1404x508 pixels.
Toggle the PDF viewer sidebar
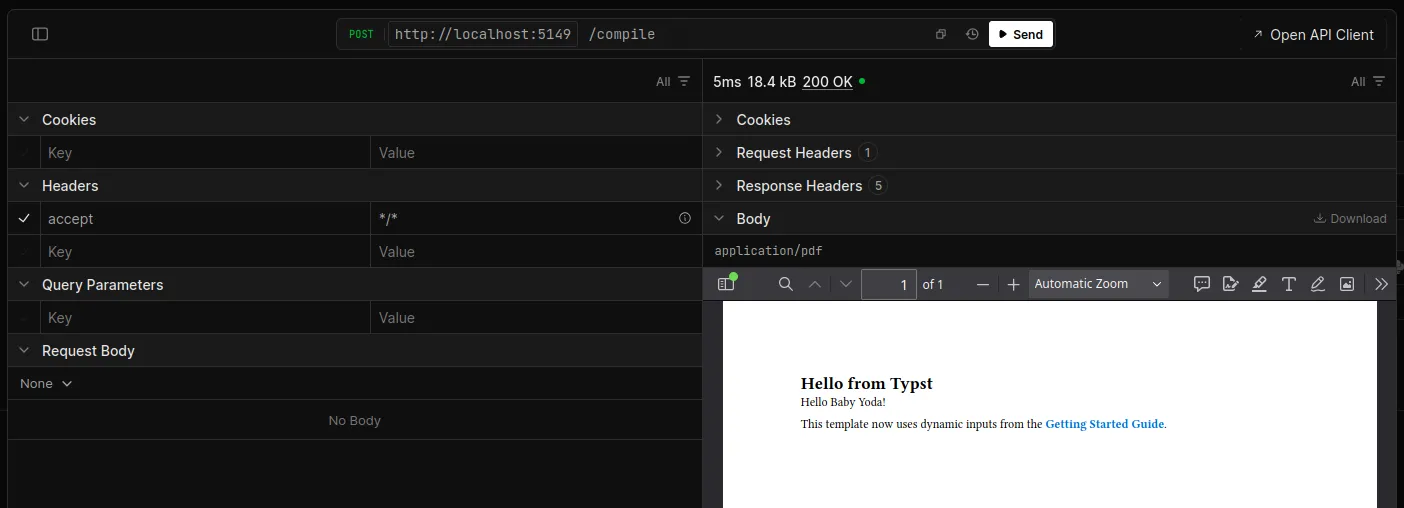click(726, 284)
